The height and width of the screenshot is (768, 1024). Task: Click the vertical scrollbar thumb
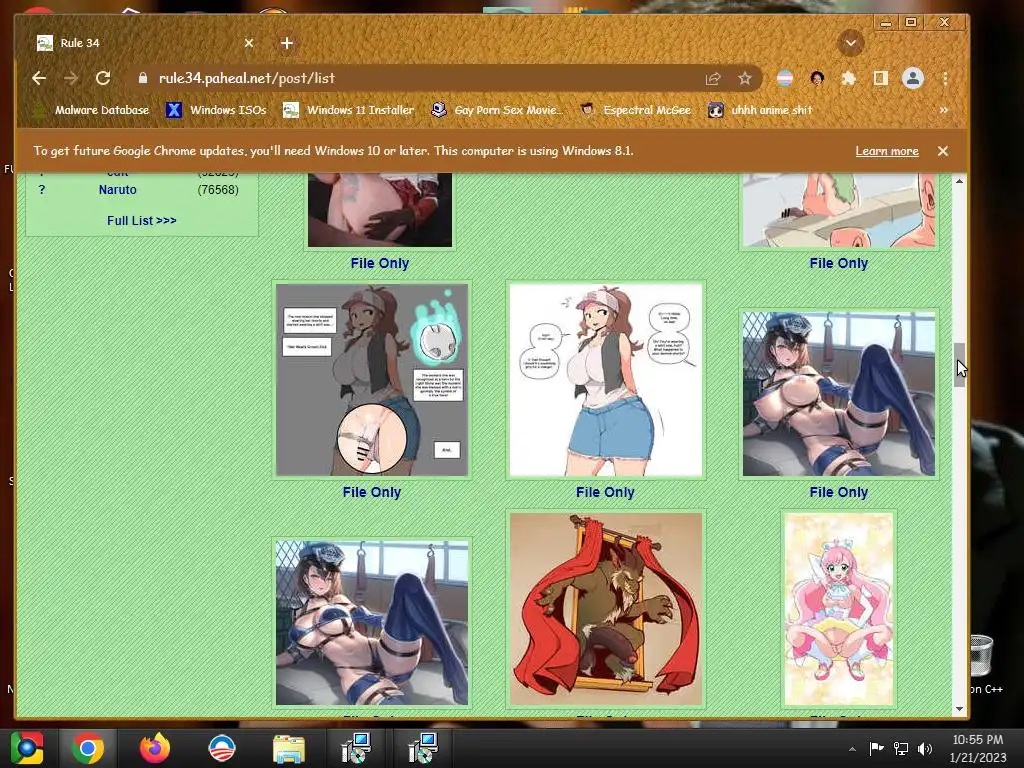(x=959, y=364)
